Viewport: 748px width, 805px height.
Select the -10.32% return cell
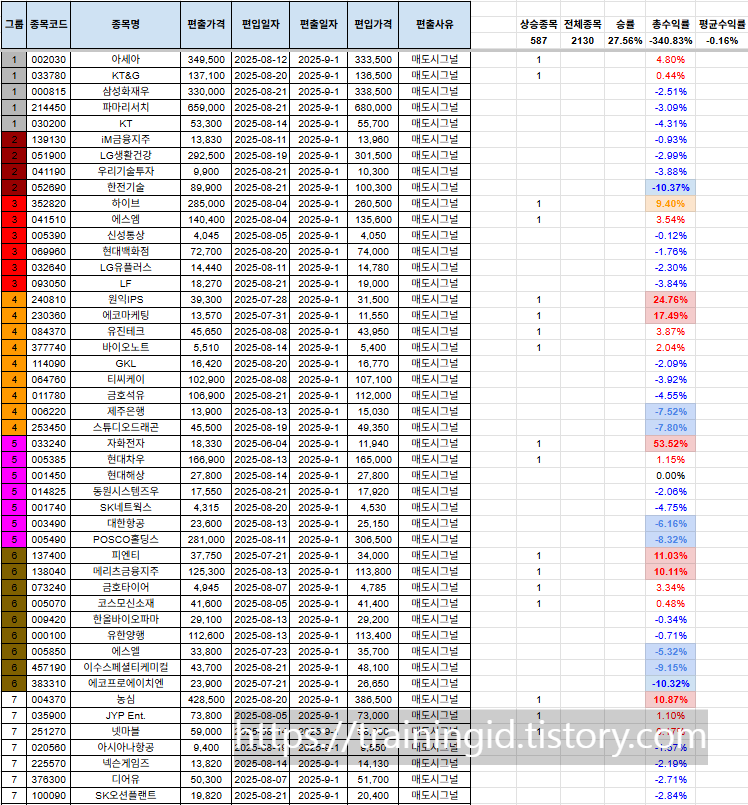point(670,683)
